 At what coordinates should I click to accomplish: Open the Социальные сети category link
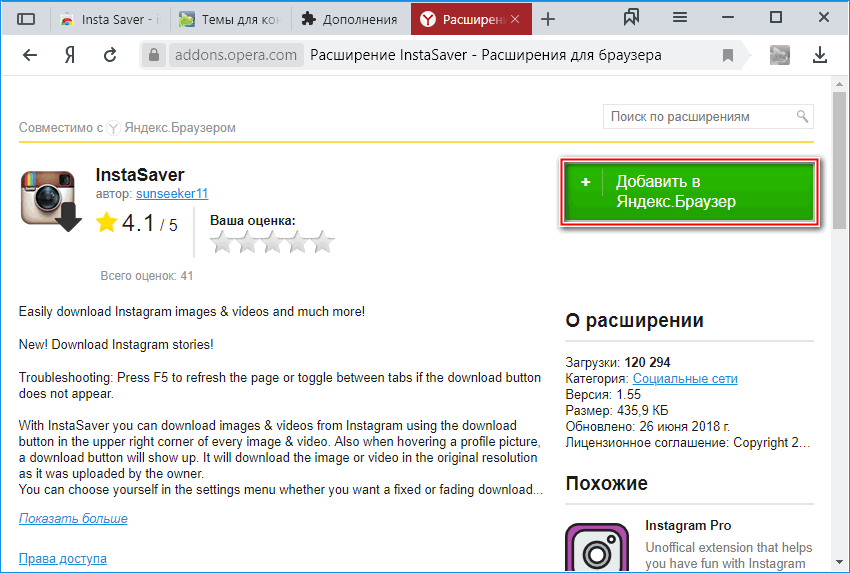[685, 378]
